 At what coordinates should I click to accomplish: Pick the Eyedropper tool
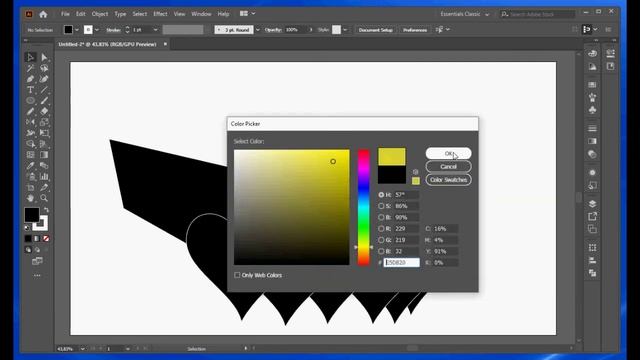[x=30, y=165]
